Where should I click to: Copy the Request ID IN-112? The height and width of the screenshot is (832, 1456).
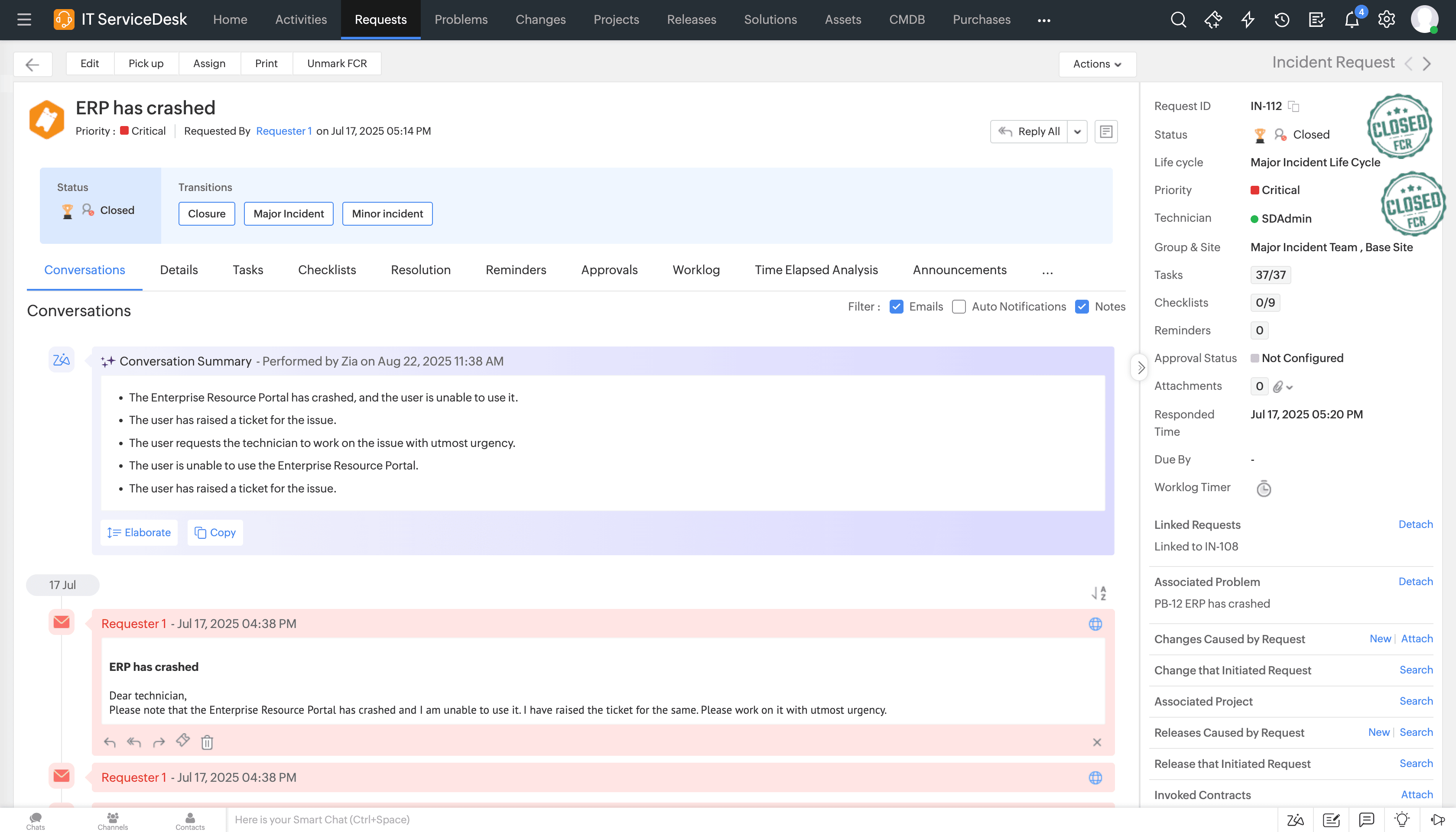click(x=1294, y=106)
